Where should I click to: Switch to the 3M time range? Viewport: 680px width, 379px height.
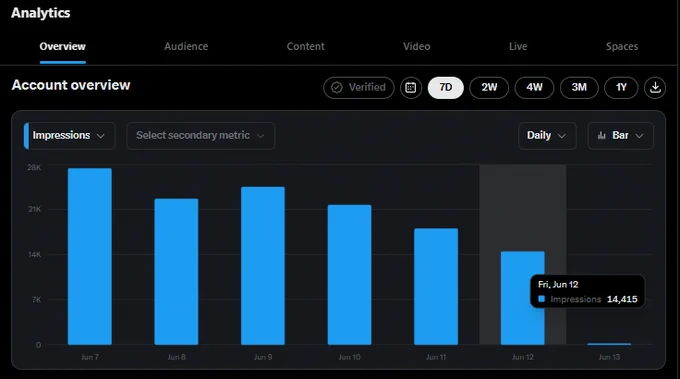579,88
